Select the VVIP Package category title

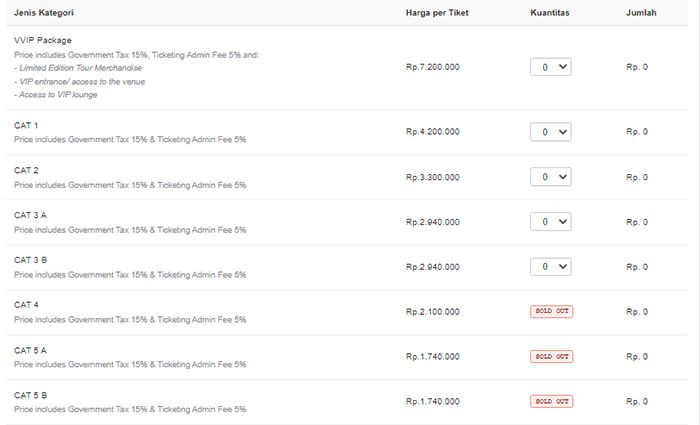[43, 41]
